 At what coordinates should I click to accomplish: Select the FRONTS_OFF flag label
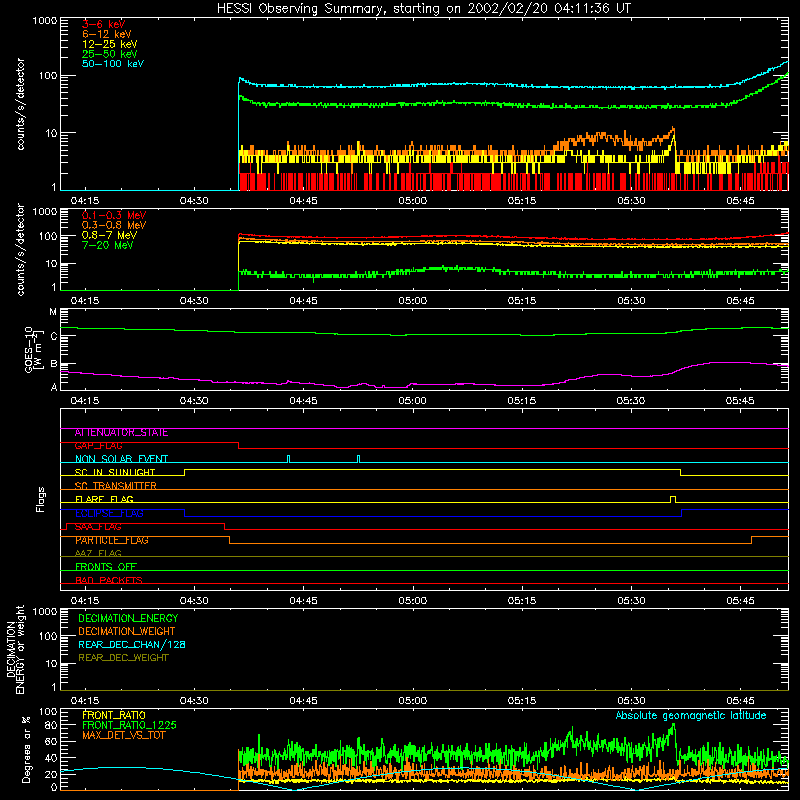coord(106,567)
